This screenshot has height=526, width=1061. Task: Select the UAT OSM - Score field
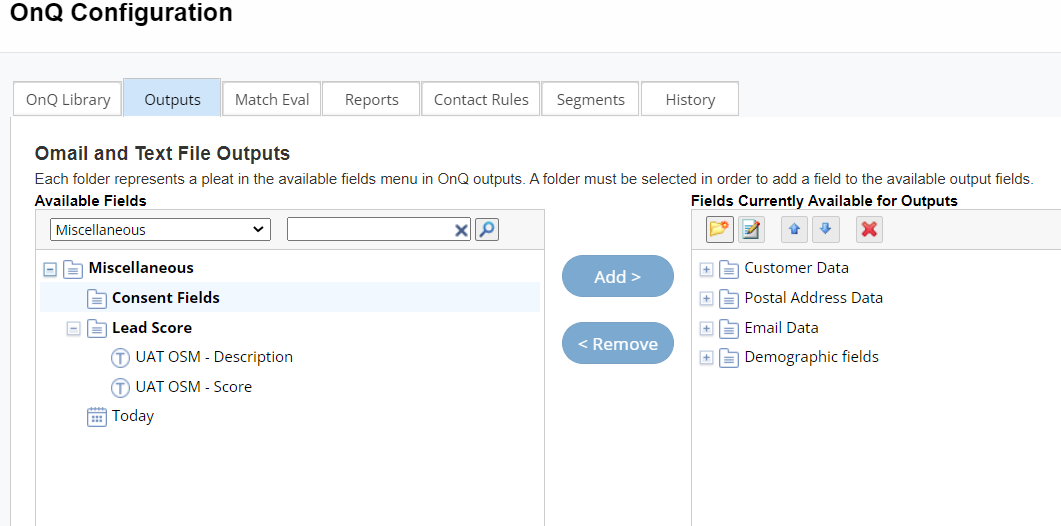(x=193, y=386)
